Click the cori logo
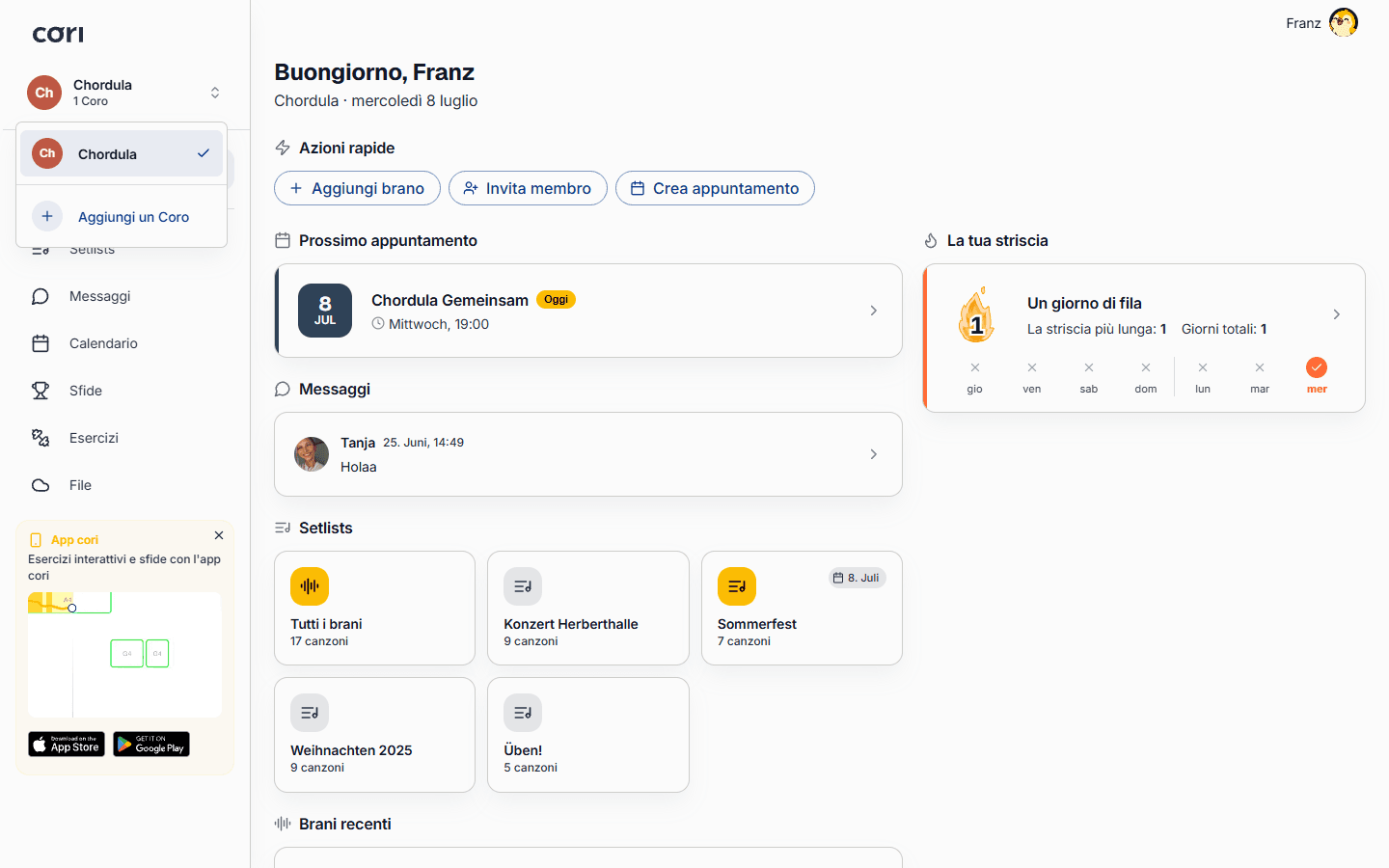Screen dimensions: 1389x868 click(x=58, y=34)
